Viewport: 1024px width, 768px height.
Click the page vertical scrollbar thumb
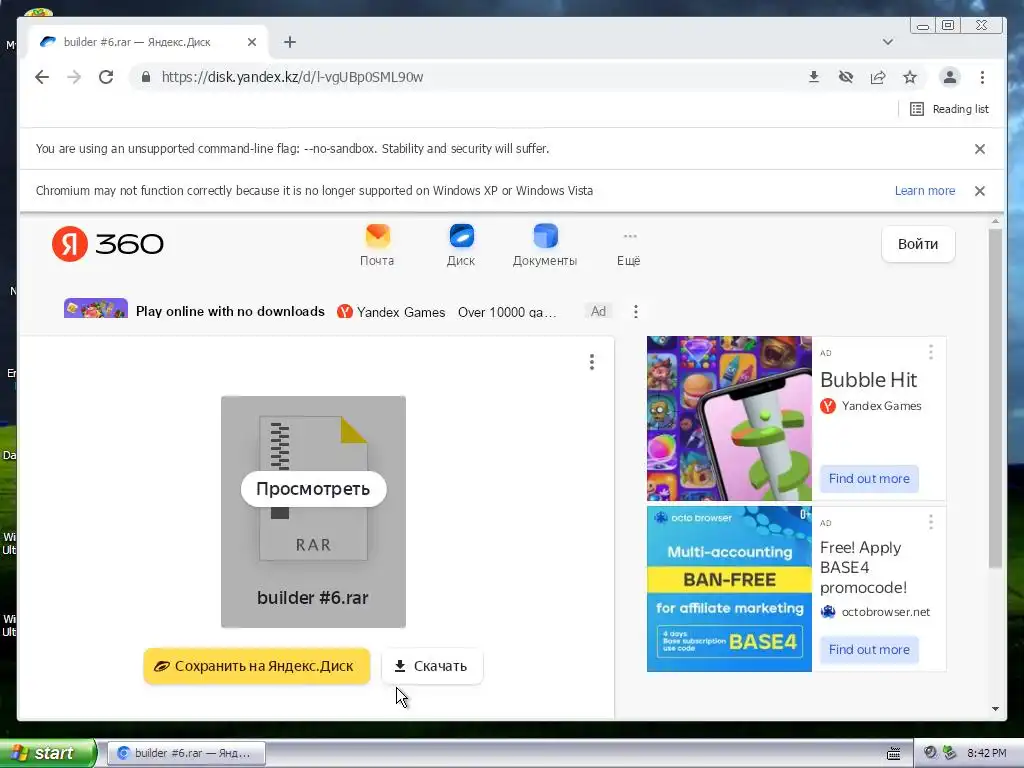(x=995, y=398)
